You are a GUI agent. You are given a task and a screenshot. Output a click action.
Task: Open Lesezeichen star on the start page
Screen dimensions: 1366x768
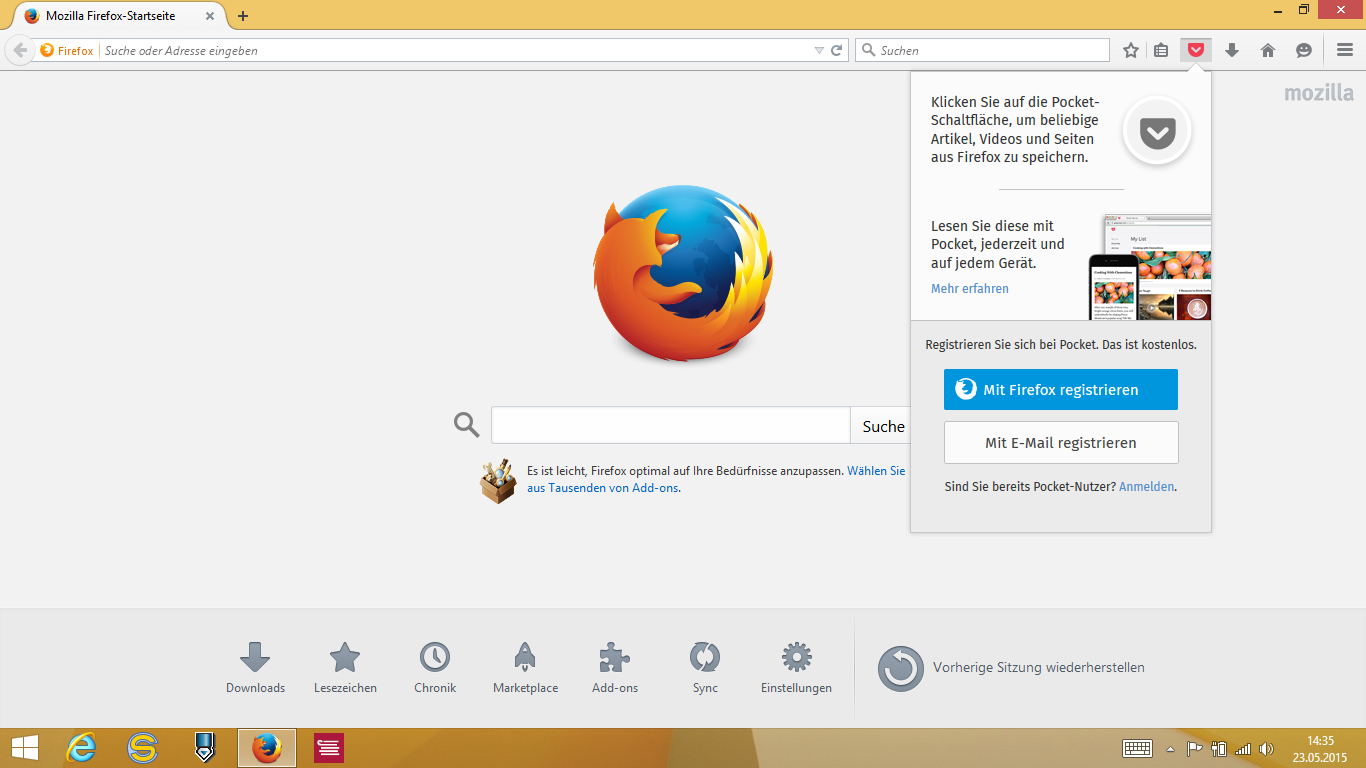(345, 668)
